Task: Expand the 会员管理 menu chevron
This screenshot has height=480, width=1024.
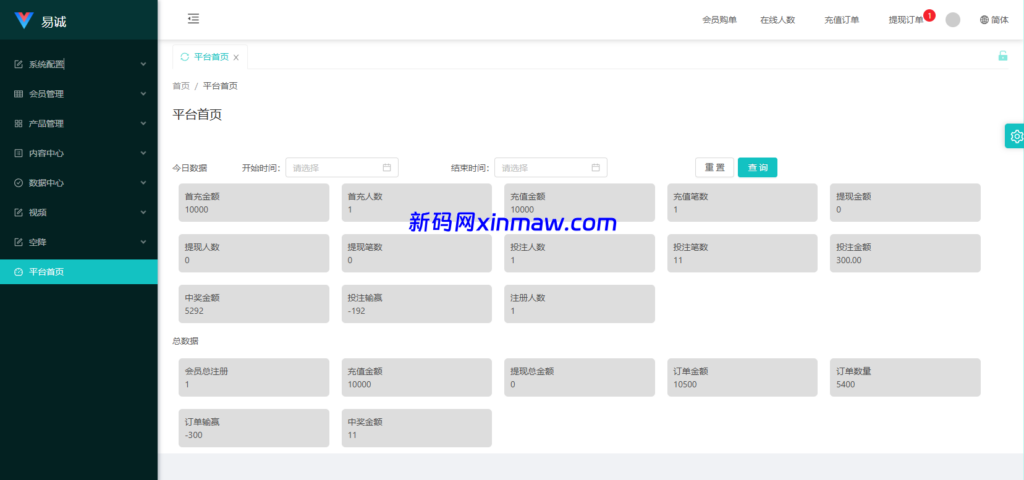Action: tap(143, 94)
